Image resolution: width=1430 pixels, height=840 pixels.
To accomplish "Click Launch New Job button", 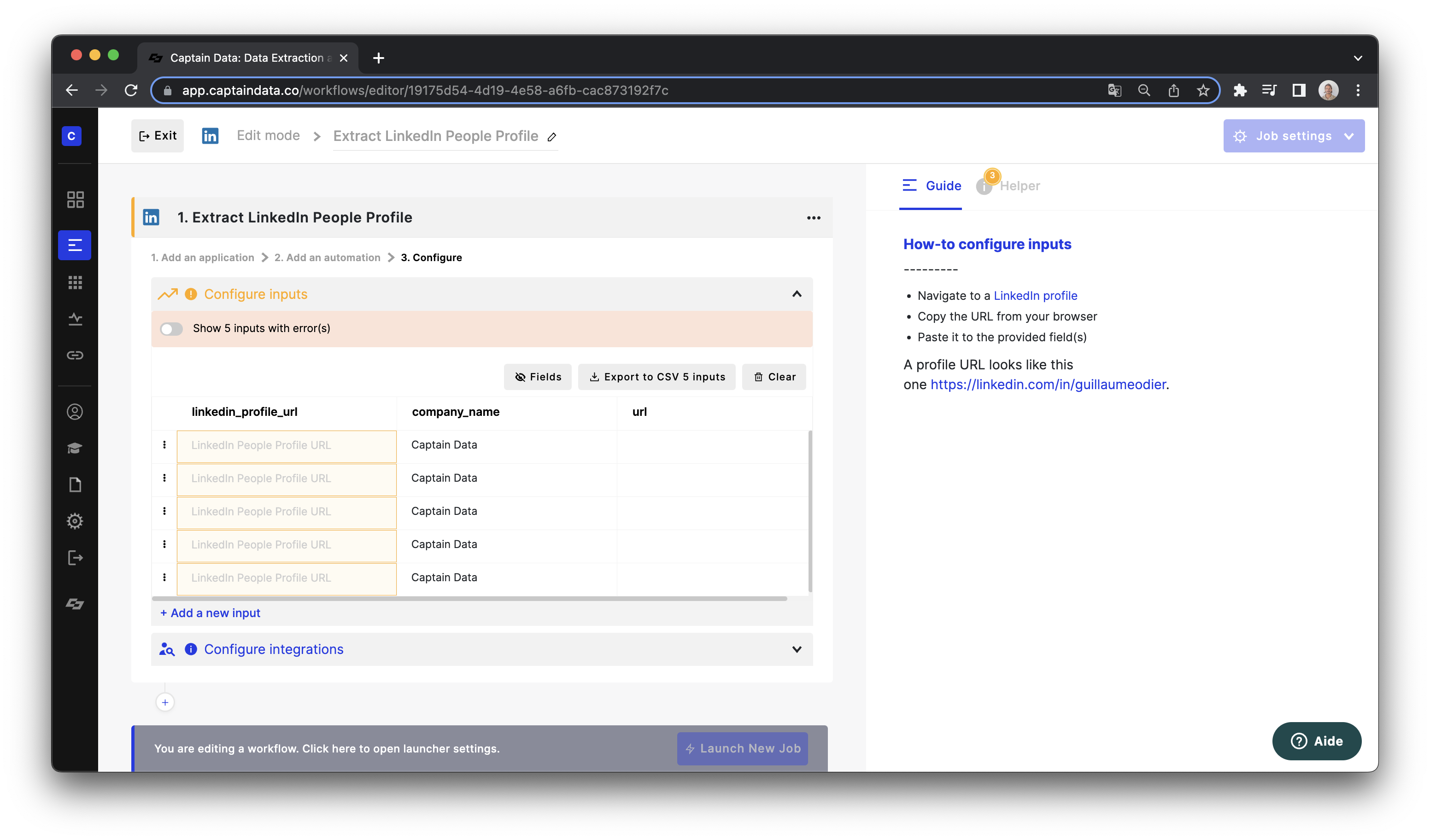I will [742, 748].
